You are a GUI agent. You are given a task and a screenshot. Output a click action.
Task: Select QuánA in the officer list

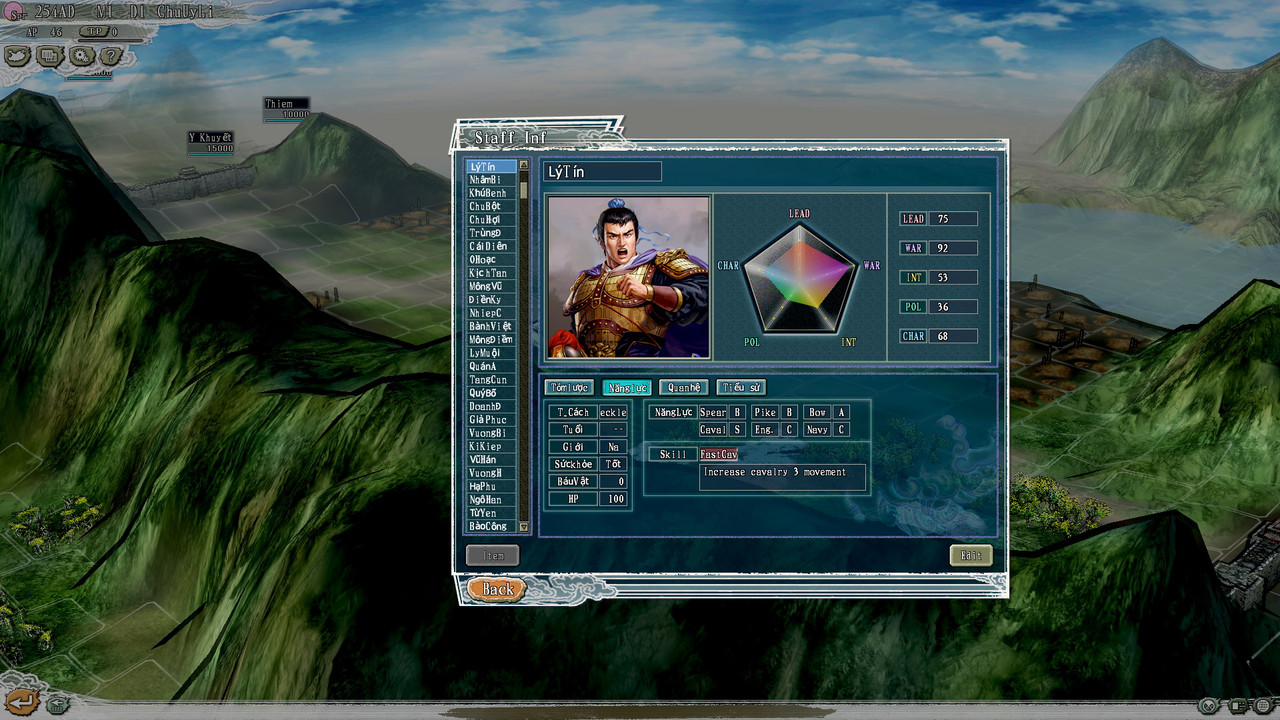pos(491,366)
